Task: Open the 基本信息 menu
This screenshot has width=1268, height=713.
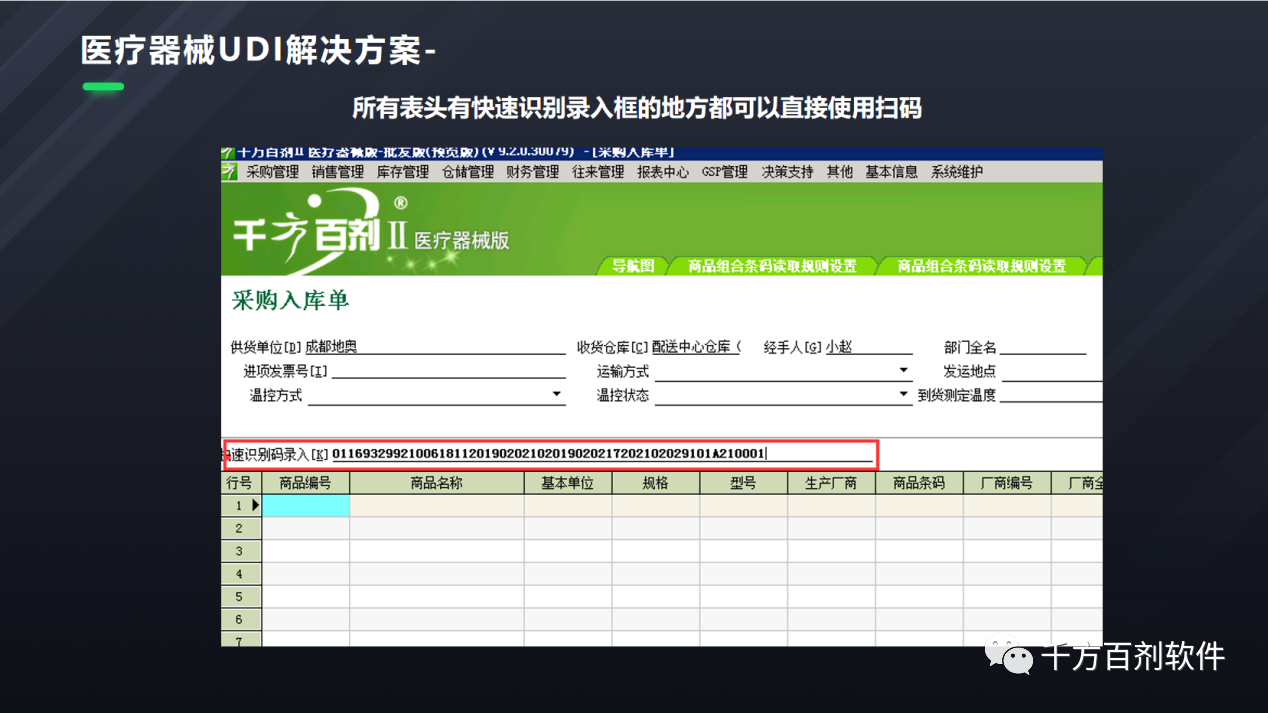Action: click(891, 172)
